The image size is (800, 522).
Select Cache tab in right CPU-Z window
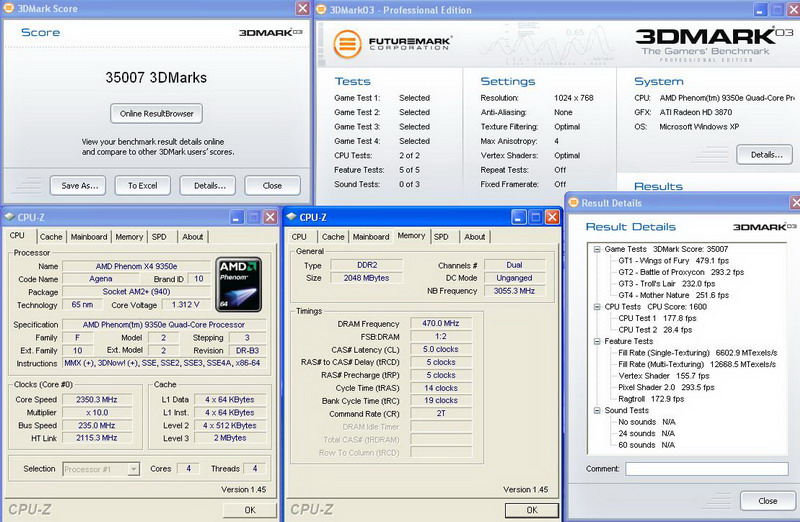point(333,237)
